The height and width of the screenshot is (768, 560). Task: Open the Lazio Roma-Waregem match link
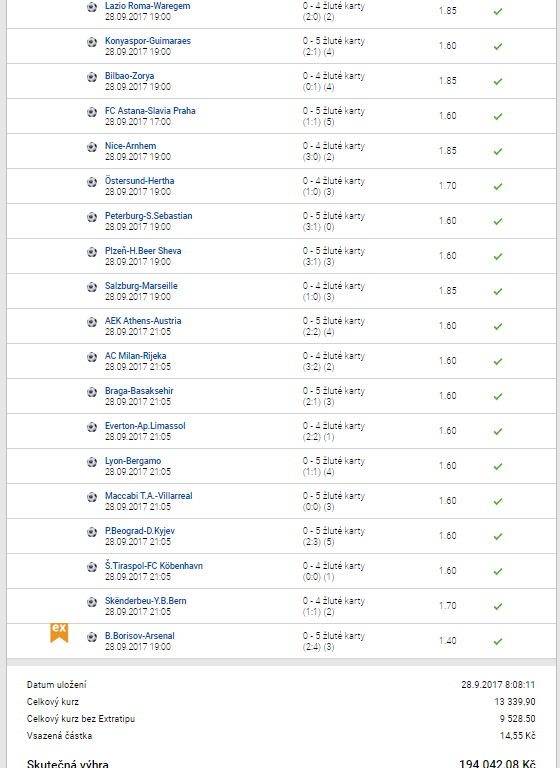pos(147,6)
